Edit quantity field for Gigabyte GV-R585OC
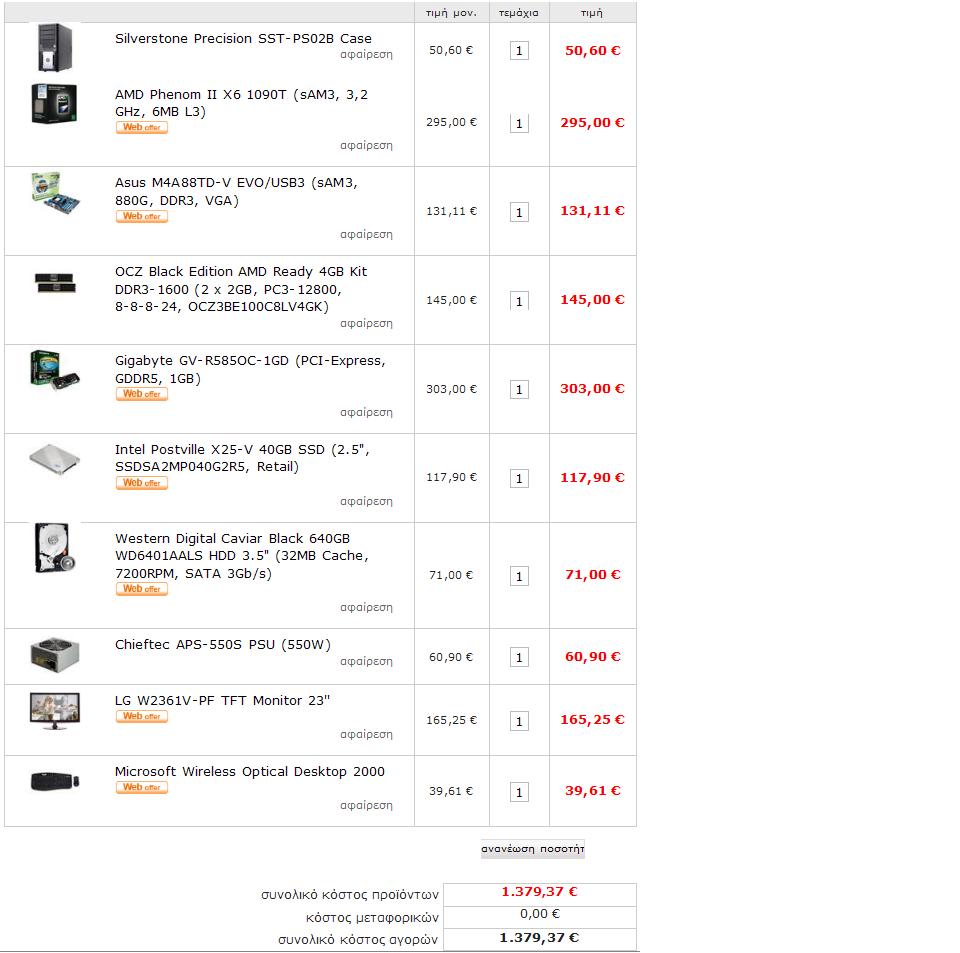960x953 pixels. [519, 389]
